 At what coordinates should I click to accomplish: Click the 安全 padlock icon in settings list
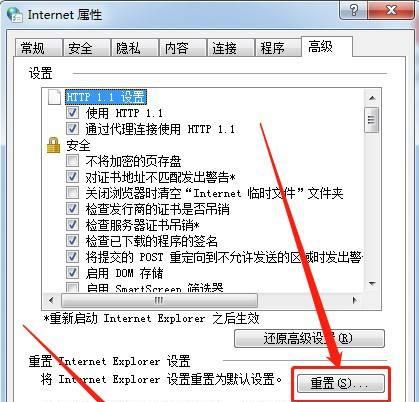point(53,145)
